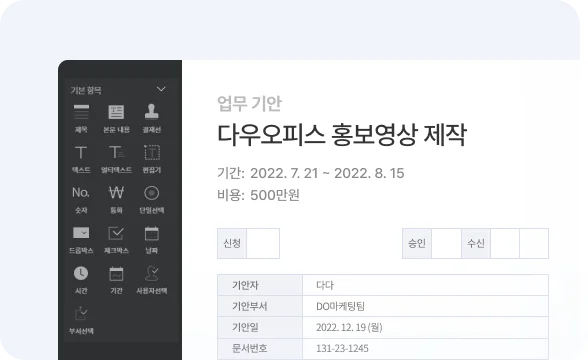This screenshot has height=360, width=588.
Task: Collapse the 기본 항목 section chevron
Action: pyautogui.click(x=161, y=89)
